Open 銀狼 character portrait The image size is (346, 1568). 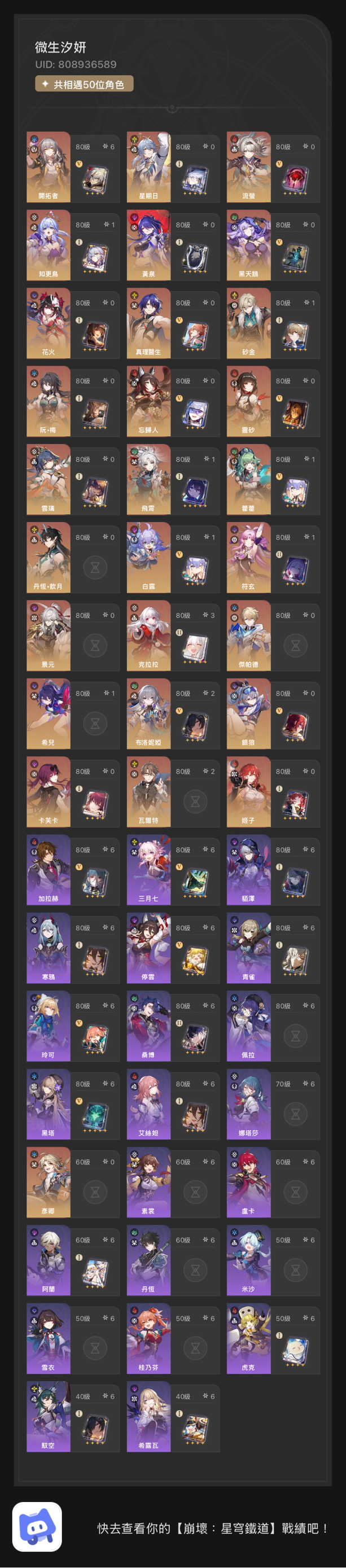[248, 713]
